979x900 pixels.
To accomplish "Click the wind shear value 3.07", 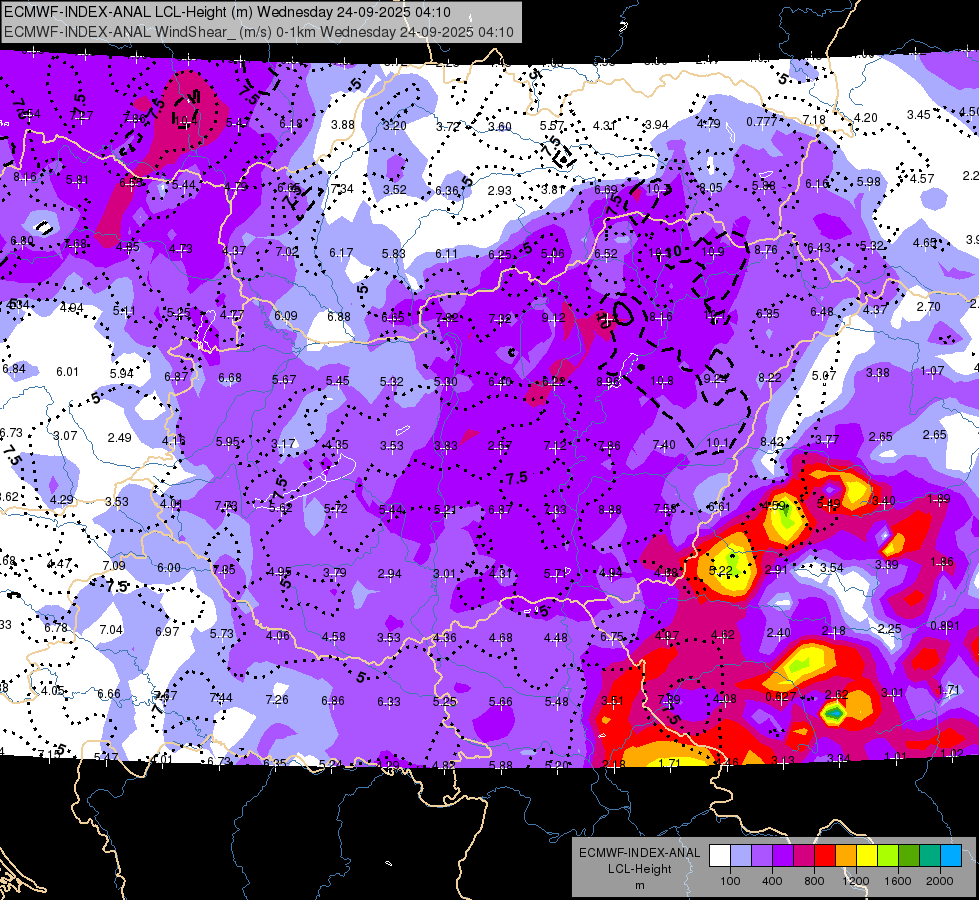I will pyautogui.click(x=65, y=435).
